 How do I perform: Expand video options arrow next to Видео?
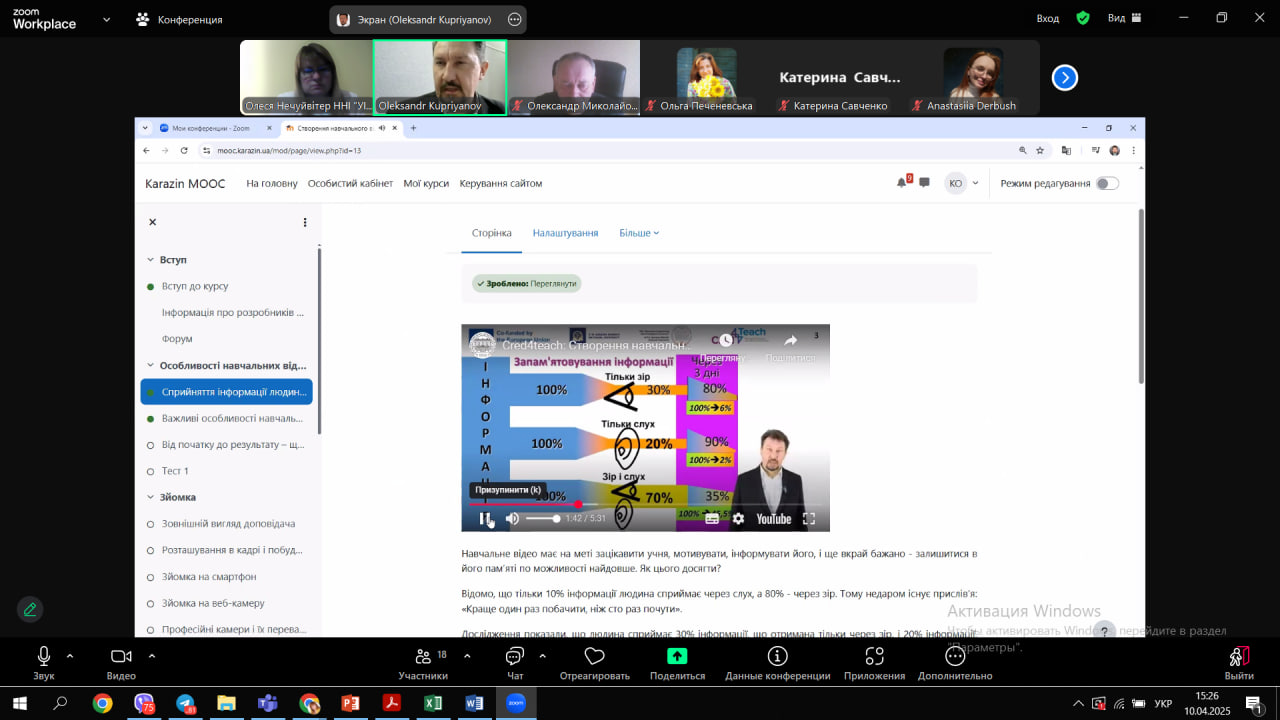click(x=152, y=656)
